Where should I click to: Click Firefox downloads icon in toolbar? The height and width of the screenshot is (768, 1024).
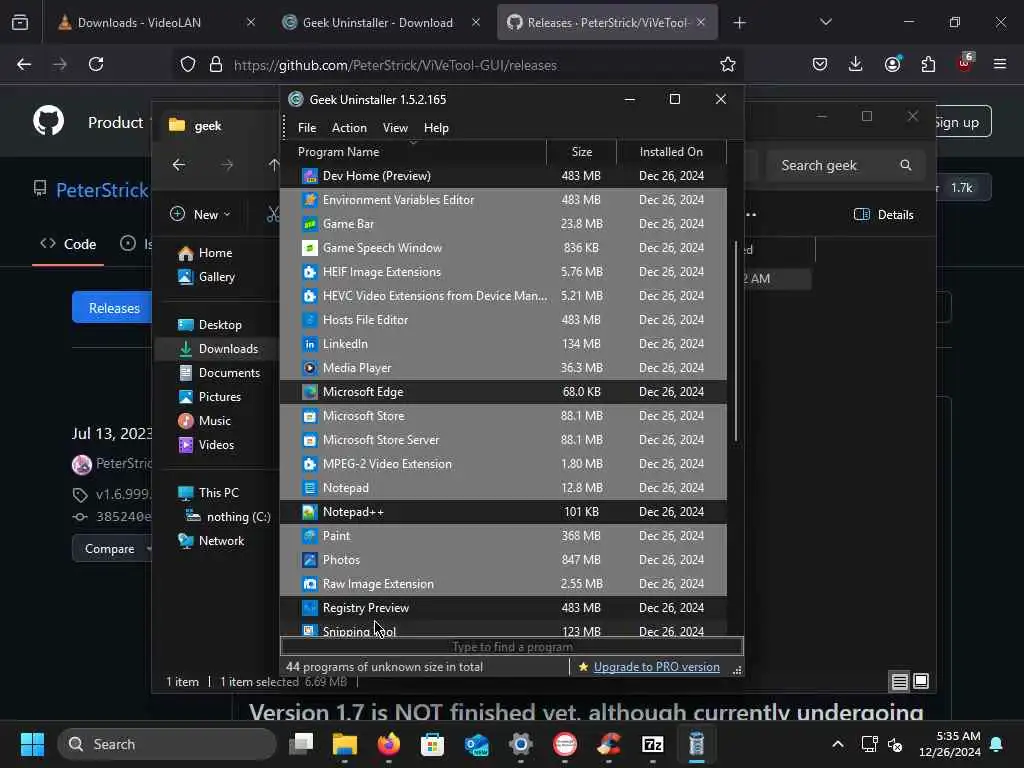(x=856, y=64)
